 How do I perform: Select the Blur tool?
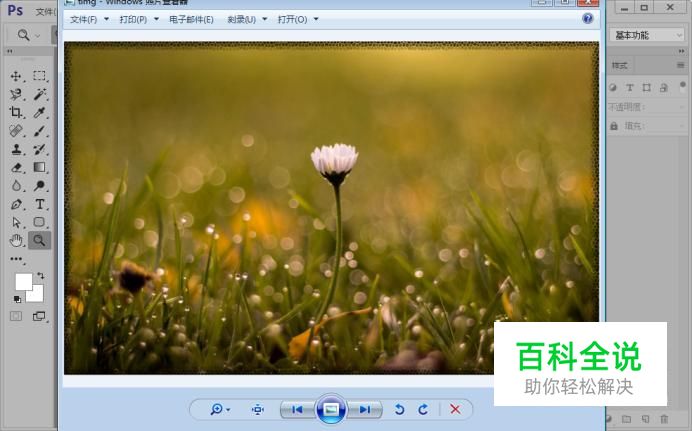[16, 186]
